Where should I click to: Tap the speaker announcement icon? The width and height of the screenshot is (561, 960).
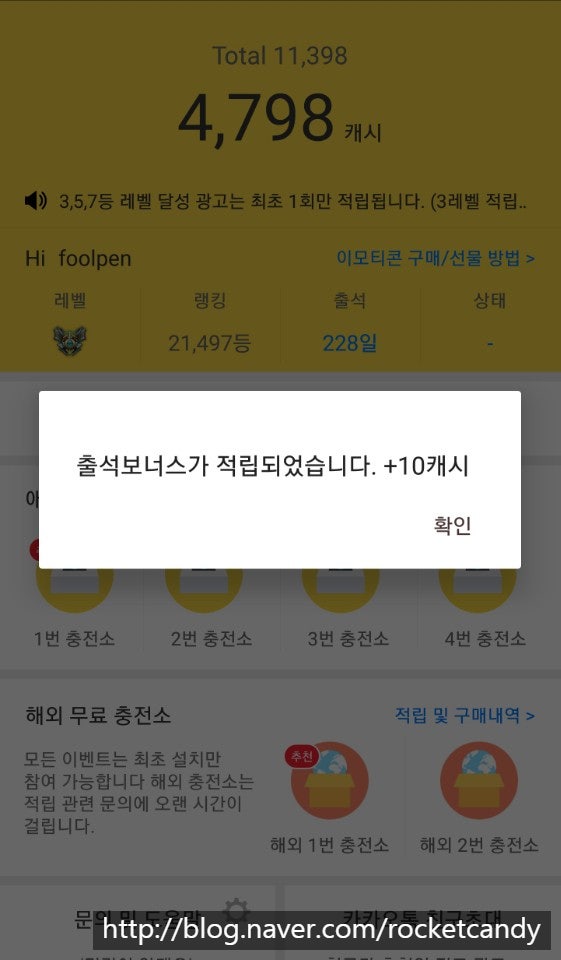pyautogui.click(x=36, y=200)
